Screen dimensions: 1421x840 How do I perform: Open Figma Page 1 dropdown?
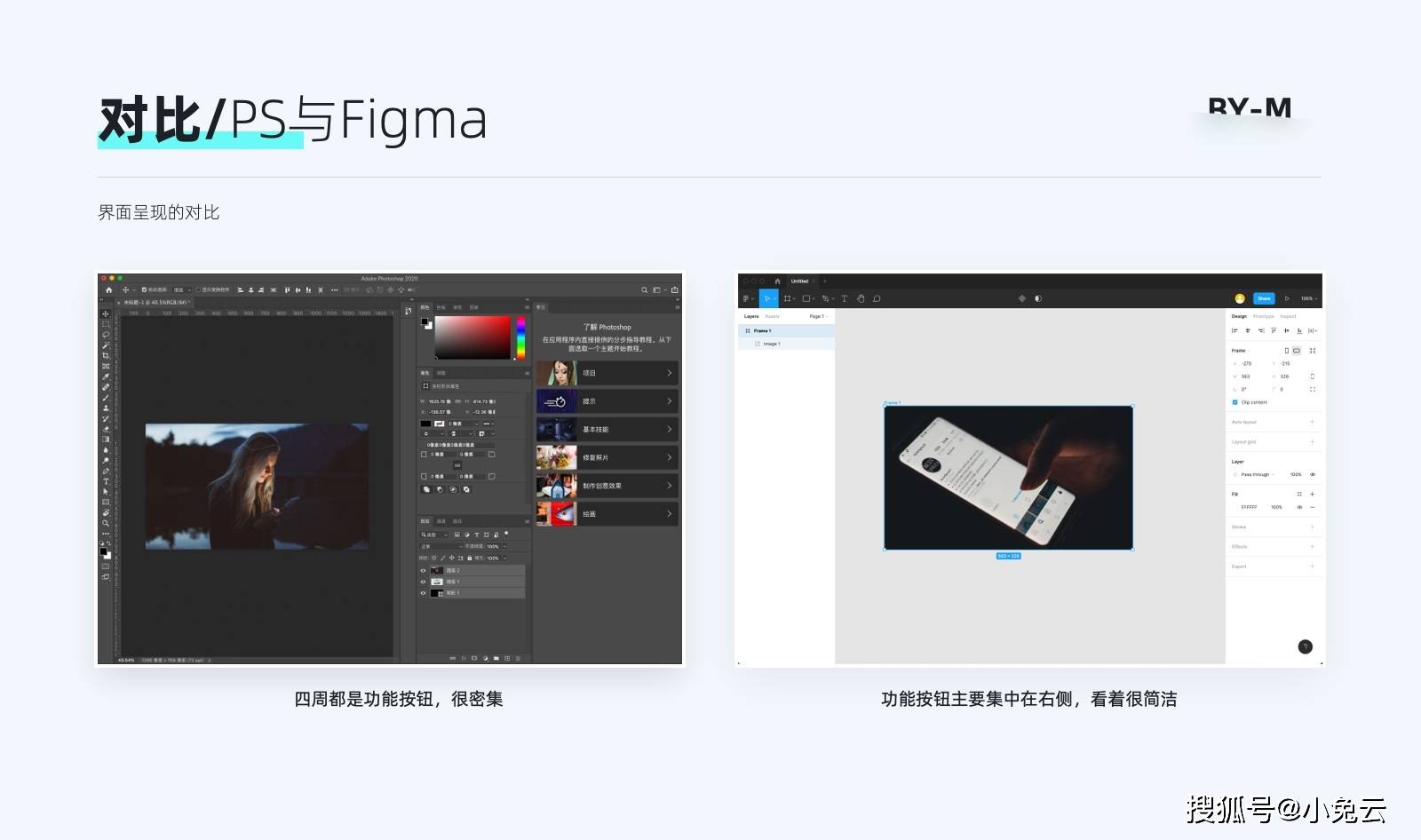818,316
